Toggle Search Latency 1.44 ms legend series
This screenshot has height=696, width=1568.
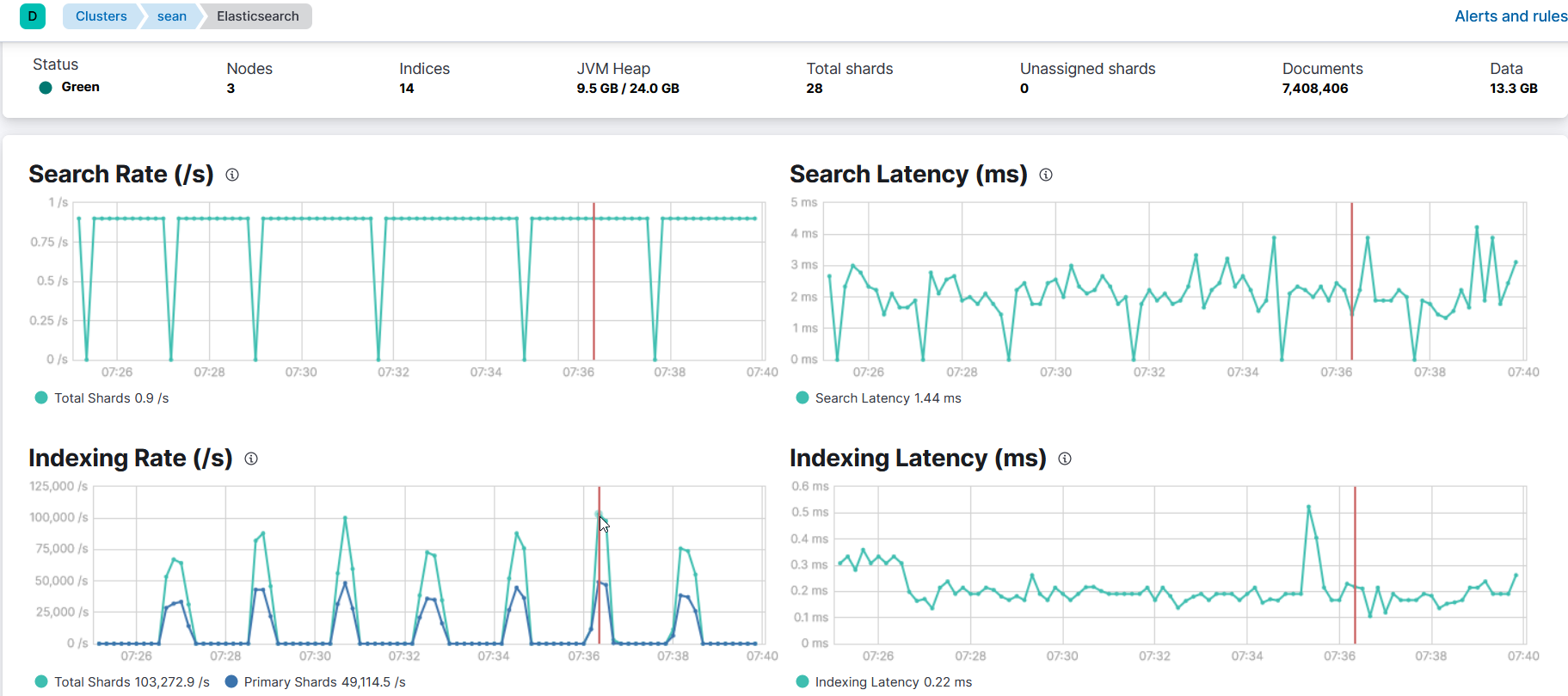[x=879, y=398]
